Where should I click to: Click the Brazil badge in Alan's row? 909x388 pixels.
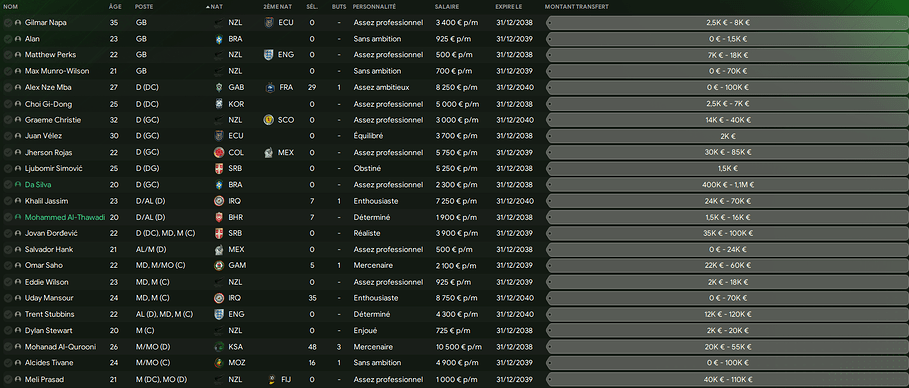coord(219,39)
